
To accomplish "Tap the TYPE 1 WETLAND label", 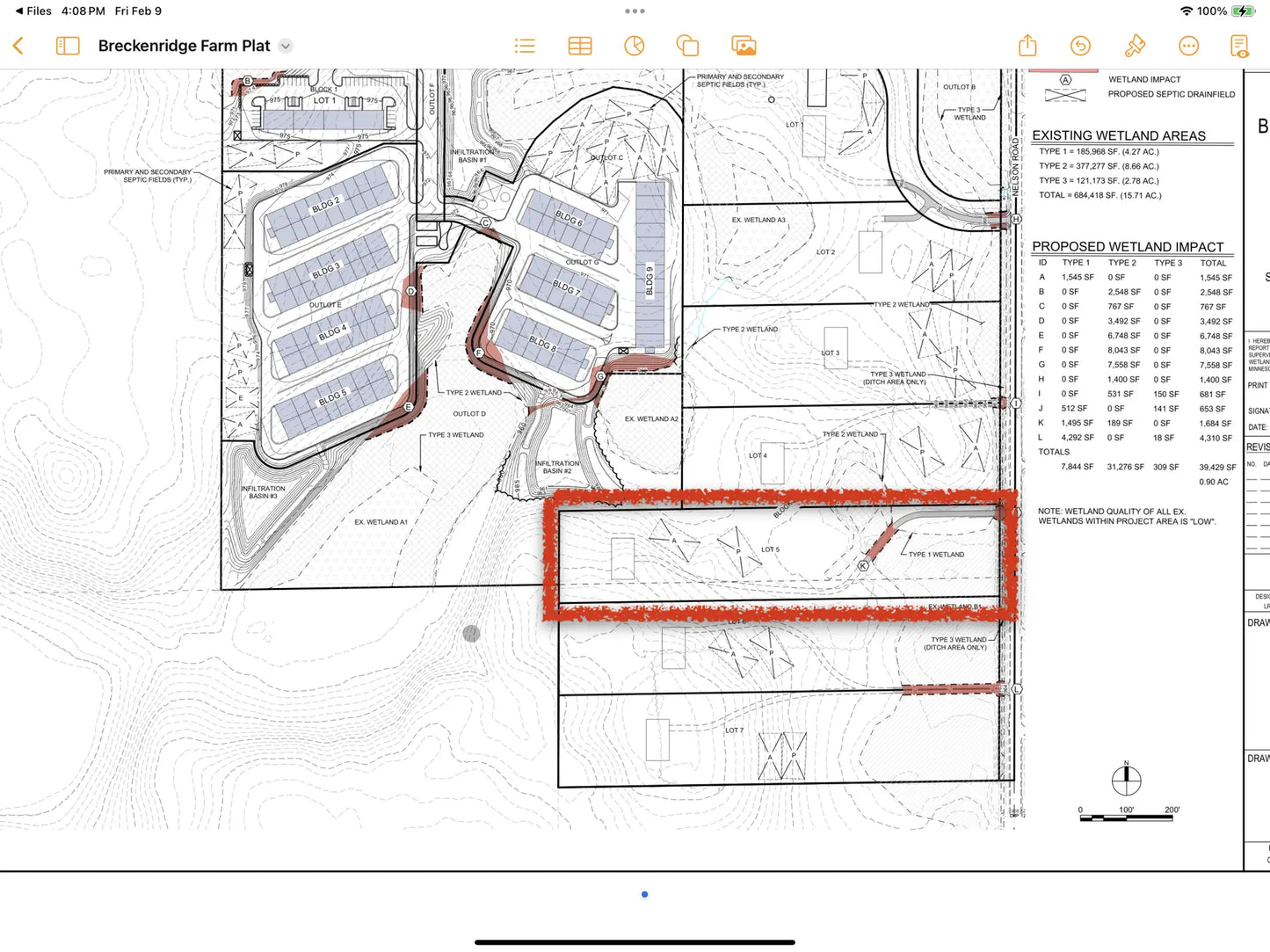I will [x=936, y=555].
